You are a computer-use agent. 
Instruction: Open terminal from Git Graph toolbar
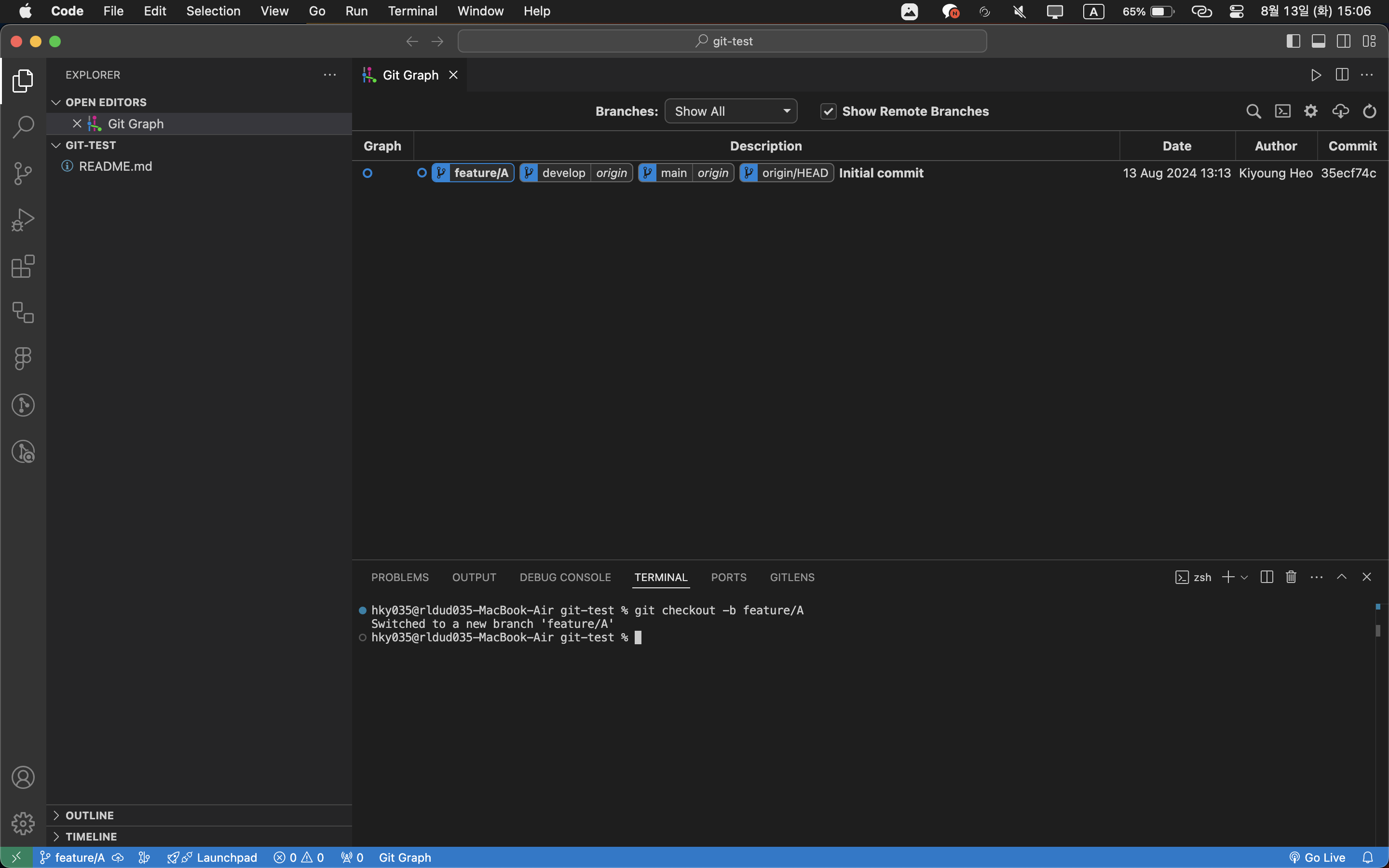pyautogui.click(x=1283, y=111)
